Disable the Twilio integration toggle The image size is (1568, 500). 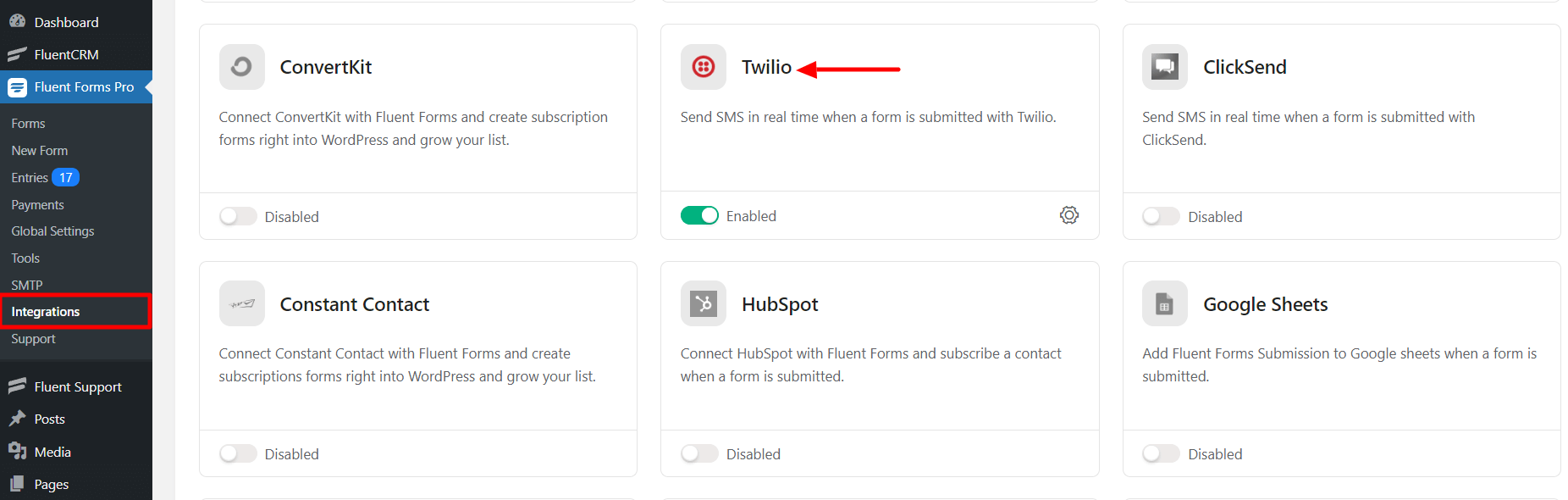(699, 216)
